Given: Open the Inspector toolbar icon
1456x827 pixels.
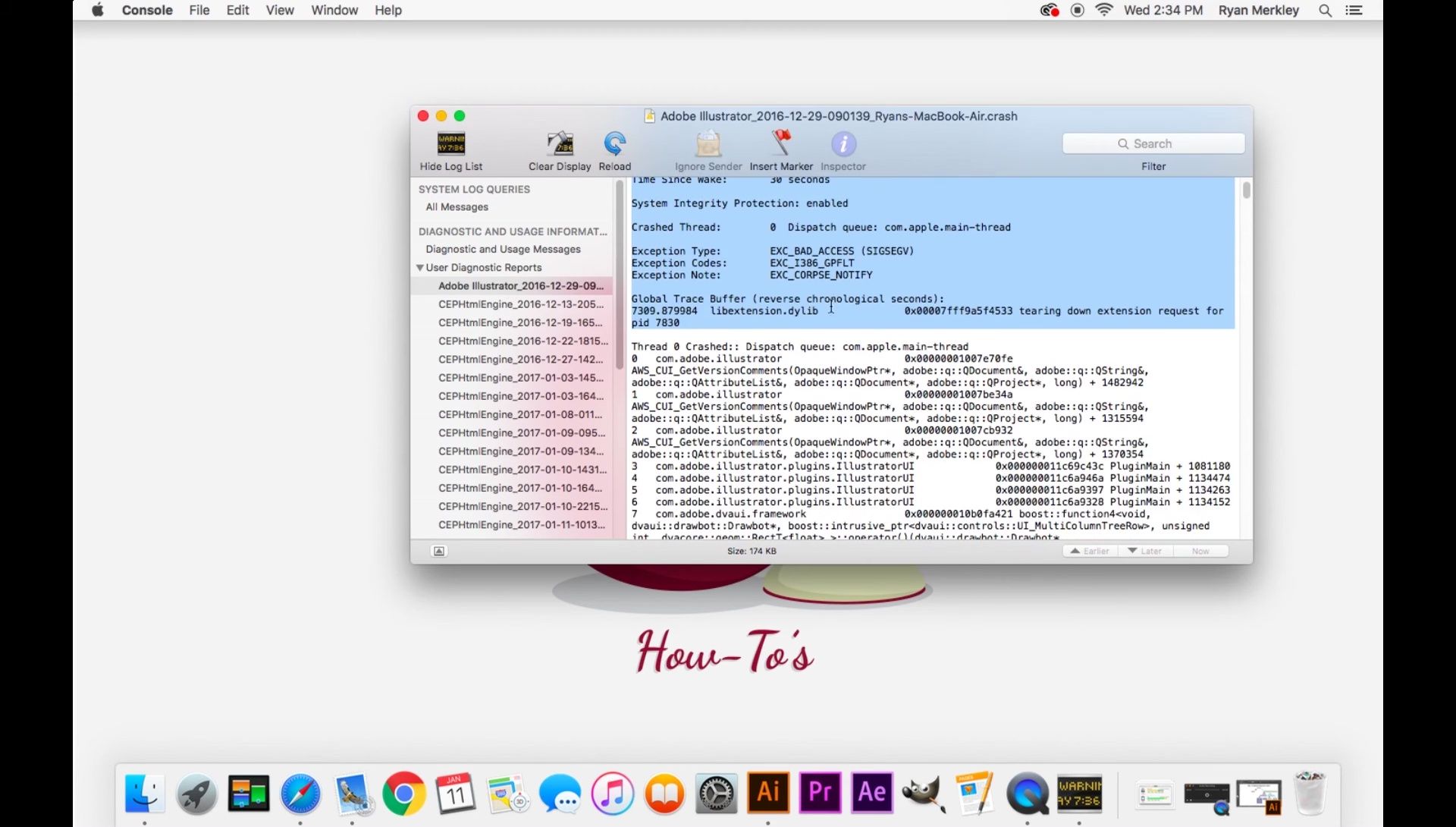Looking at the screenshot, I should (843, 143).
